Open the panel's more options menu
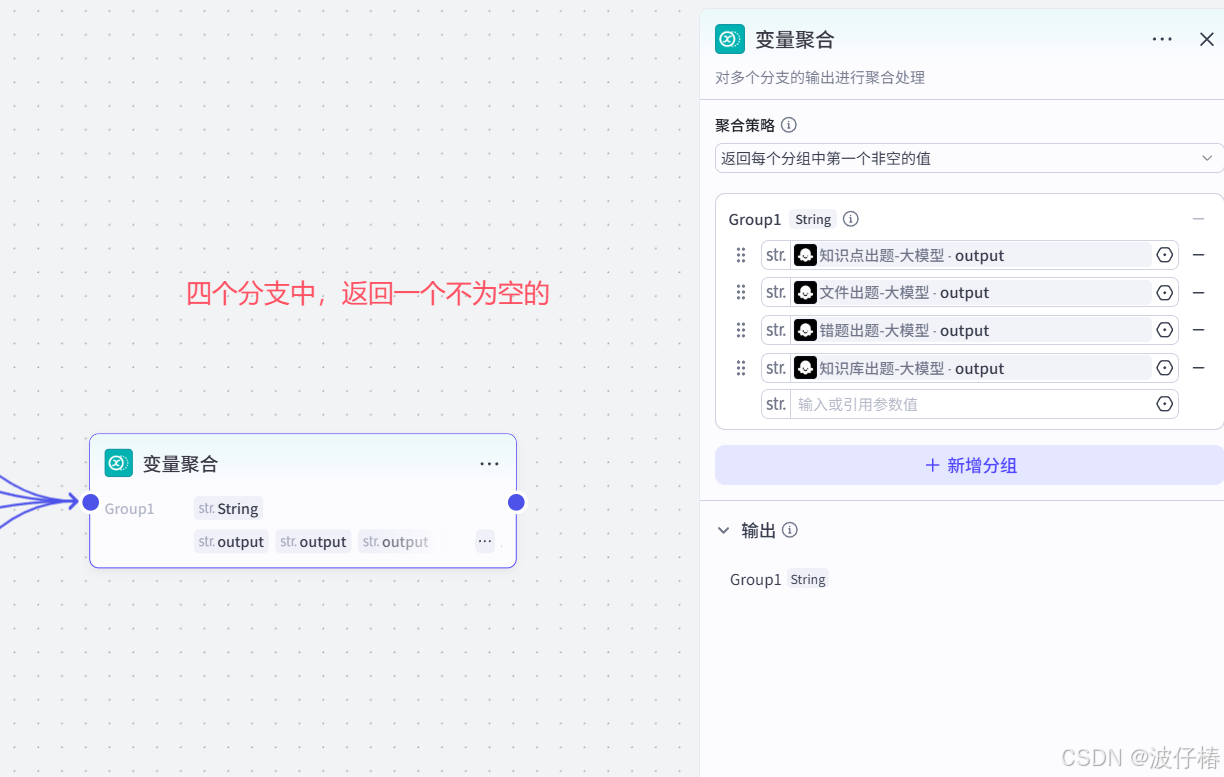Screen dimensions: 1224x777 tap(1162, 39)
